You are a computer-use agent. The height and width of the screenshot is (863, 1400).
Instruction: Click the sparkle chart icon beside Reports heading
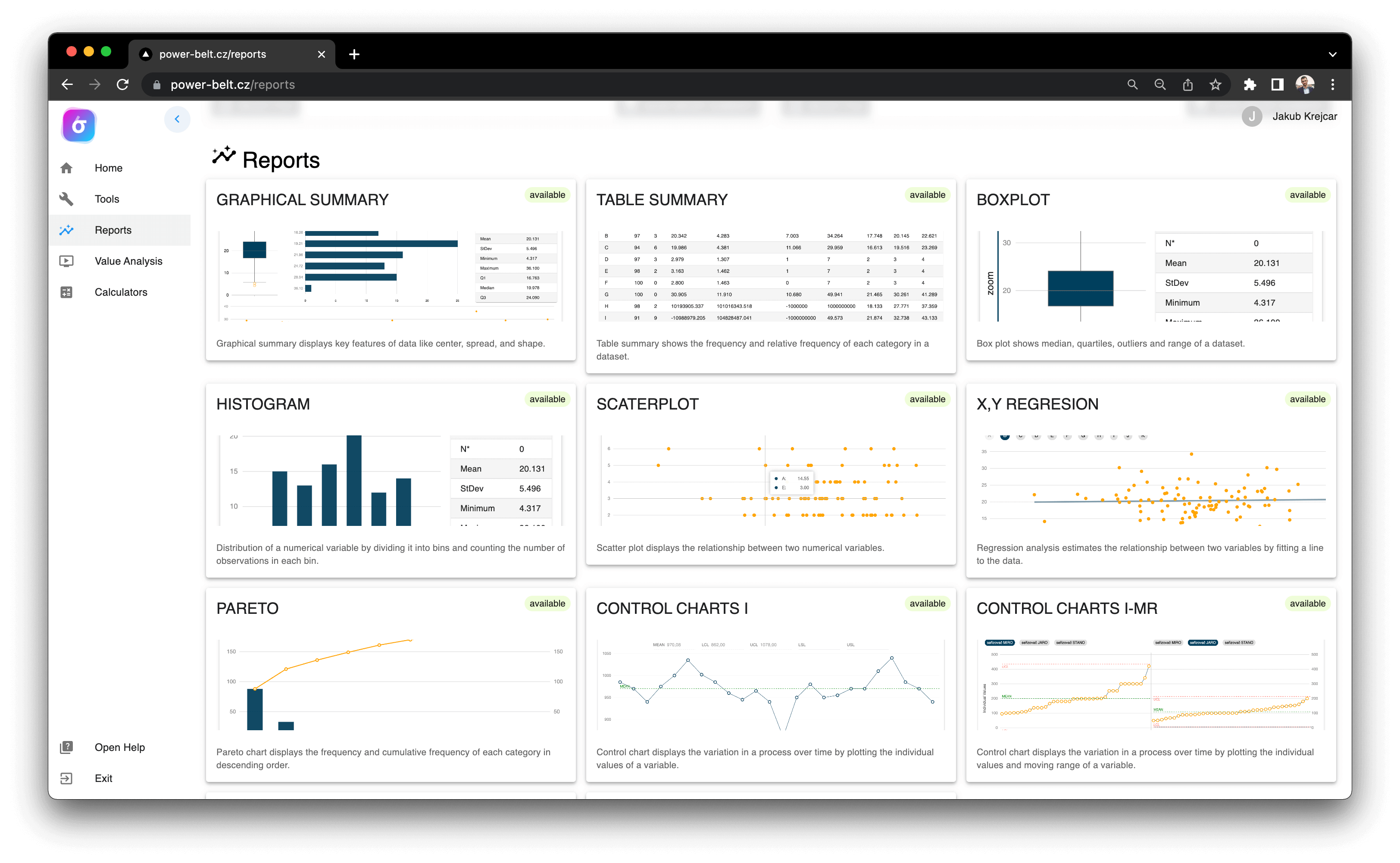[224, 155]
